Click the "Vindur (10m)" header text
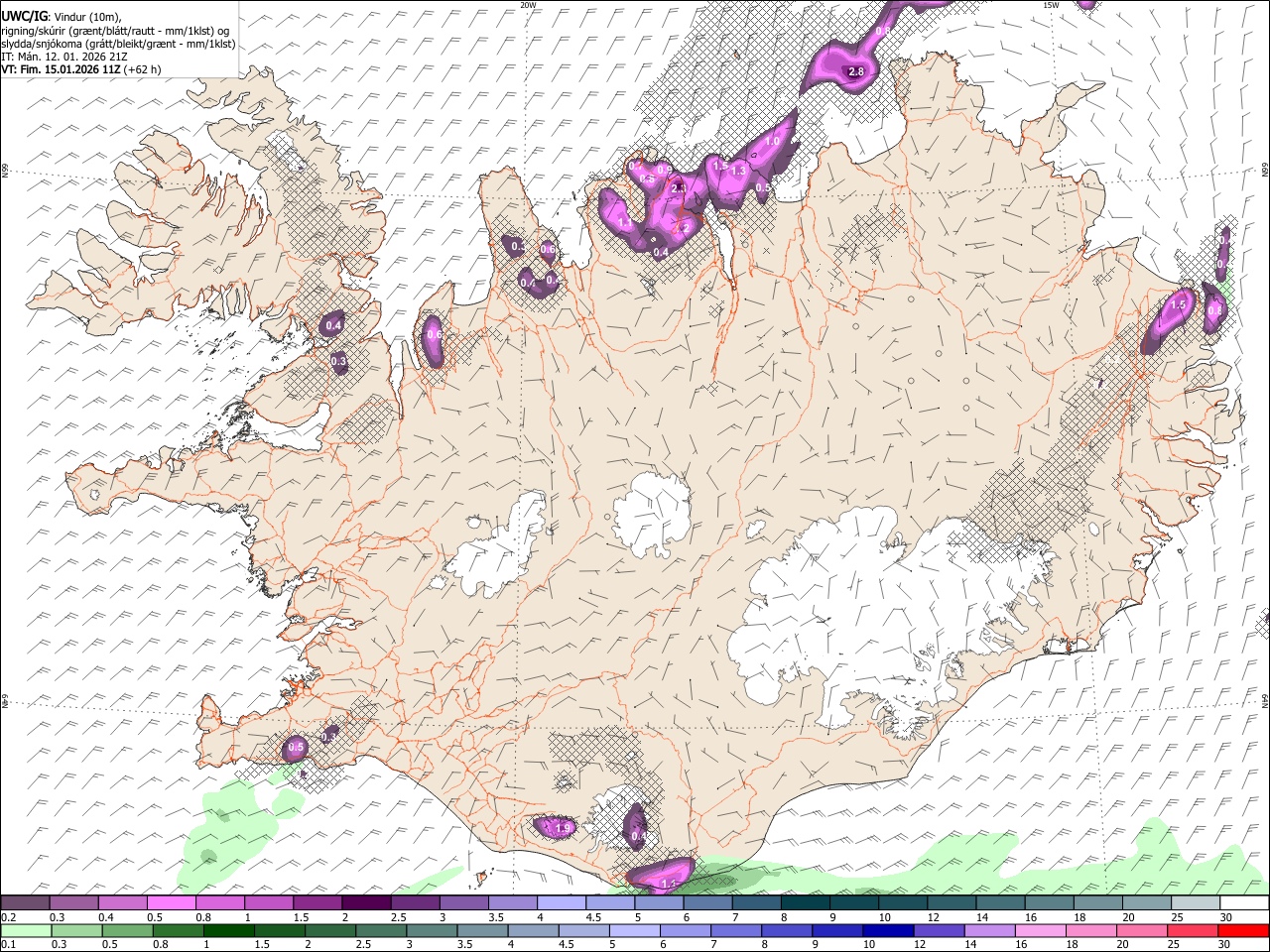1270x952 pixels. (x=87, y=16)
